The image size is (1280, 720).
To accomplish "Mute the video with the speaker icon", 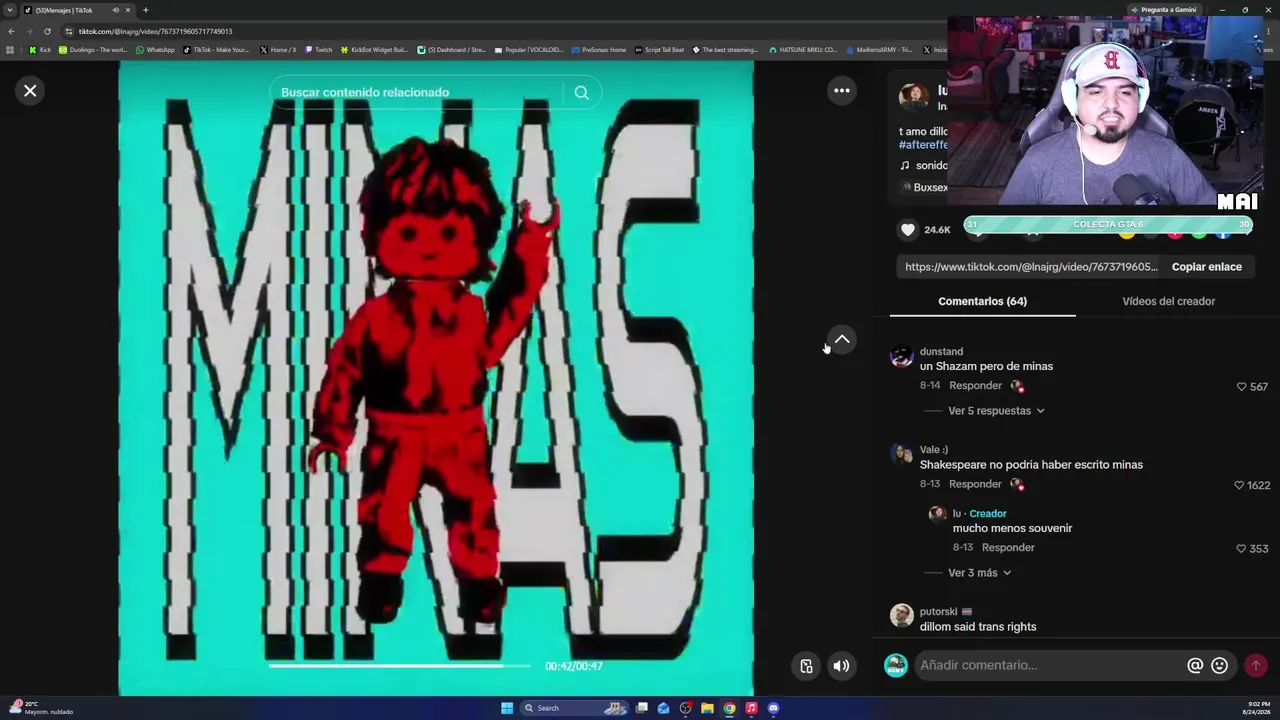I will [x=842, y=666].
